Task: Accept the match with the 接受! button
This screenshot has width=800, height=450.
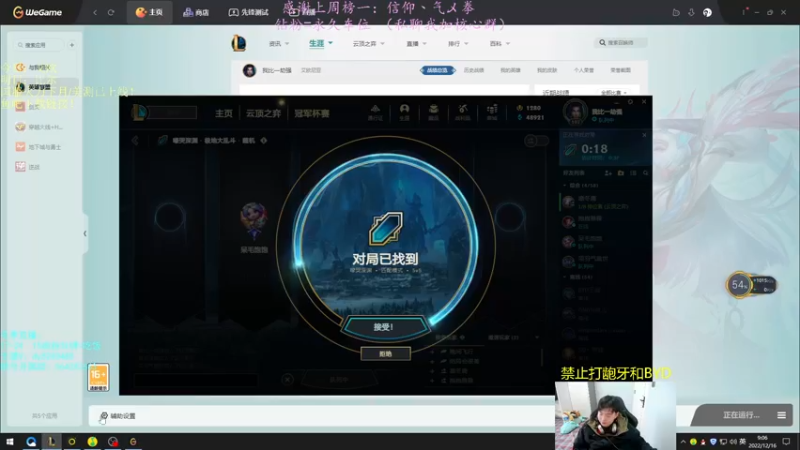Action: point(385,327)
